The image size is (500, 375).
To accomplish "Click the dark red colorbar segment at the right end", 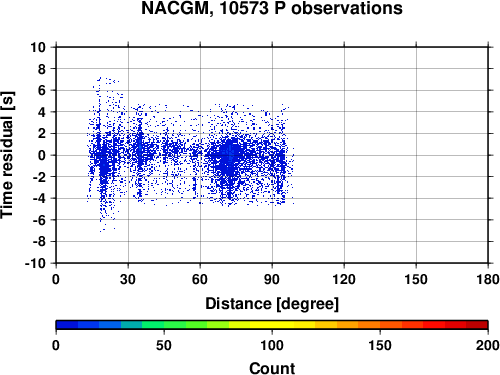I will (x=477, y=325).
